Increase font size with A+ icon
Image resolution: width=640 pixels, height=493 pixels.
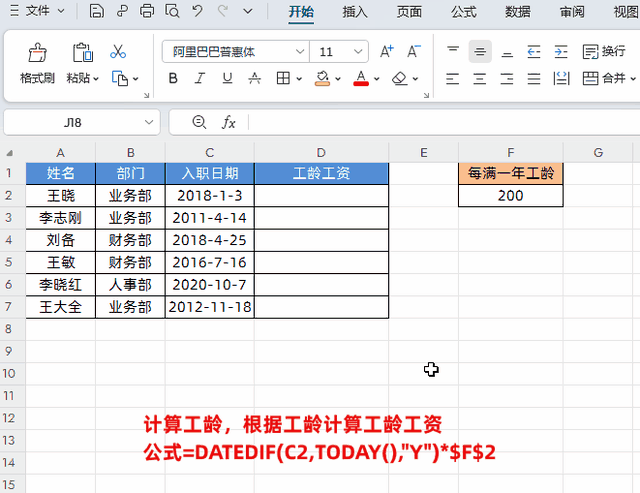387,52
